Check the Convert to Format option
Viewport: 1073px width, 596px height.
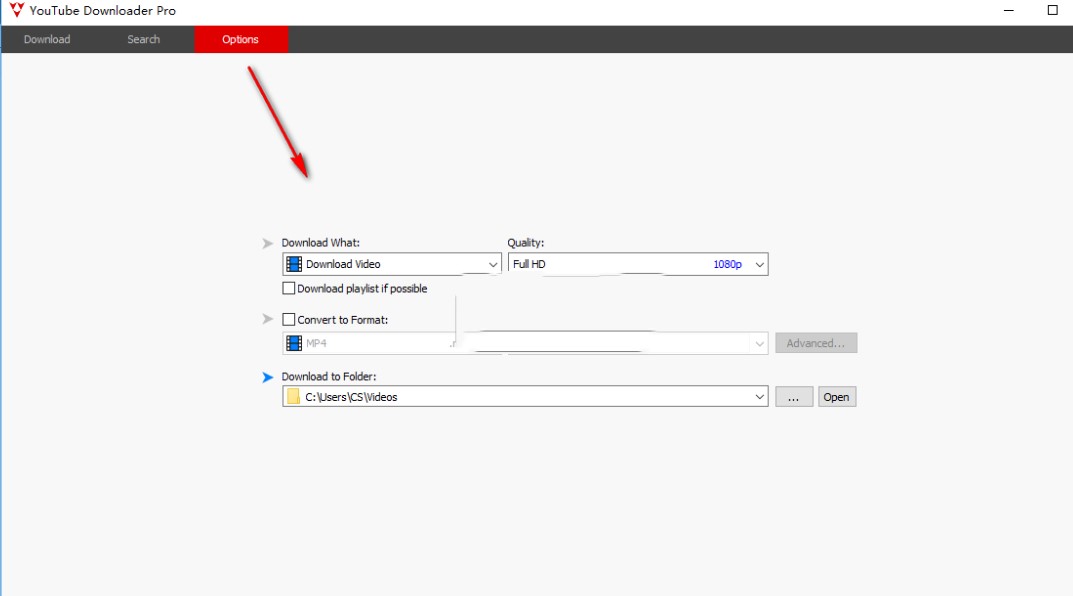point(289,319)
